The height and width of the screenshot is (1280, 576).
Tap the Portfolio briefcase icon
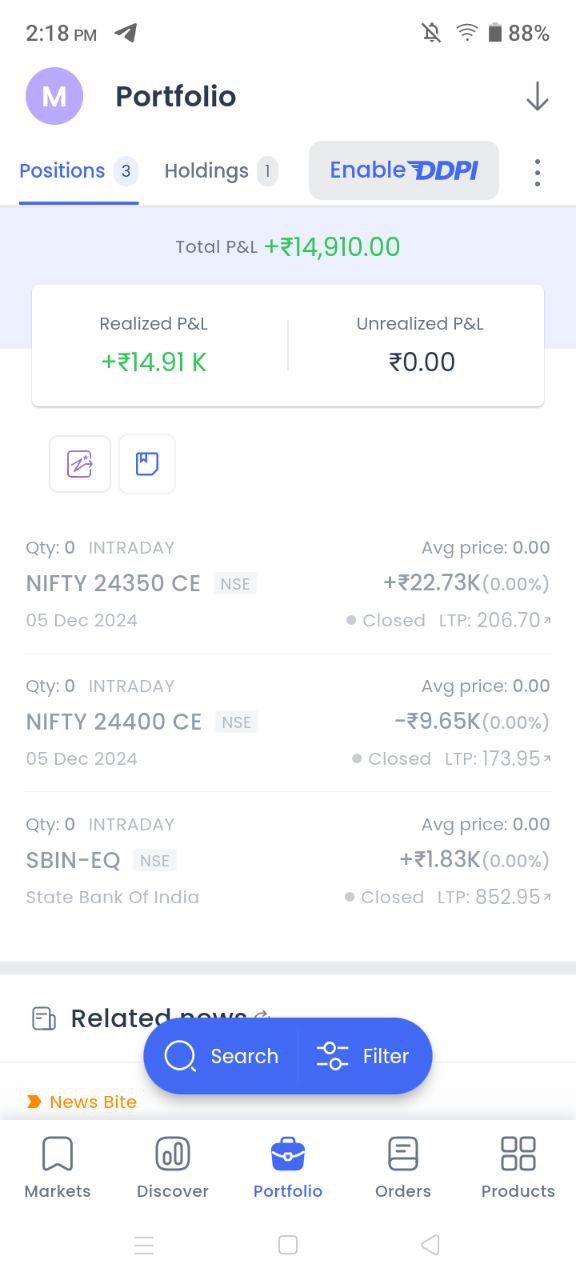288,1154
